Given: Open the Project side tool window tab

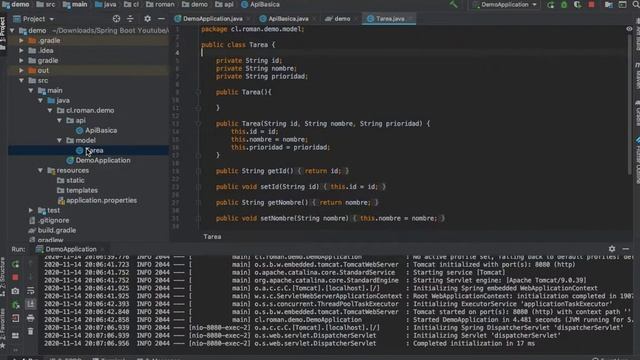Looking at the screenshot, I should coord(3,34).
